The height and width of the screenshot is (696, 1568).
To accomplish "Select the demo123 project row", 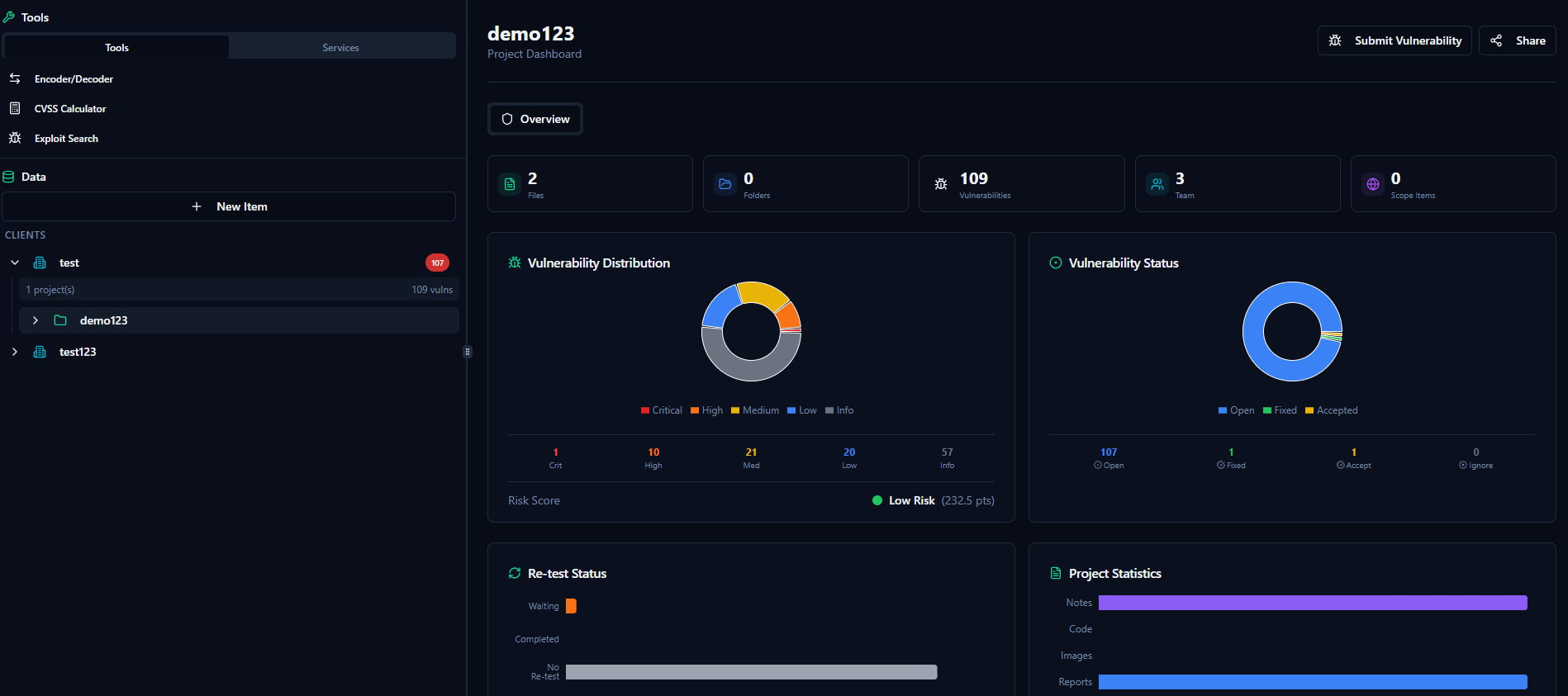I will coord(239,320).
